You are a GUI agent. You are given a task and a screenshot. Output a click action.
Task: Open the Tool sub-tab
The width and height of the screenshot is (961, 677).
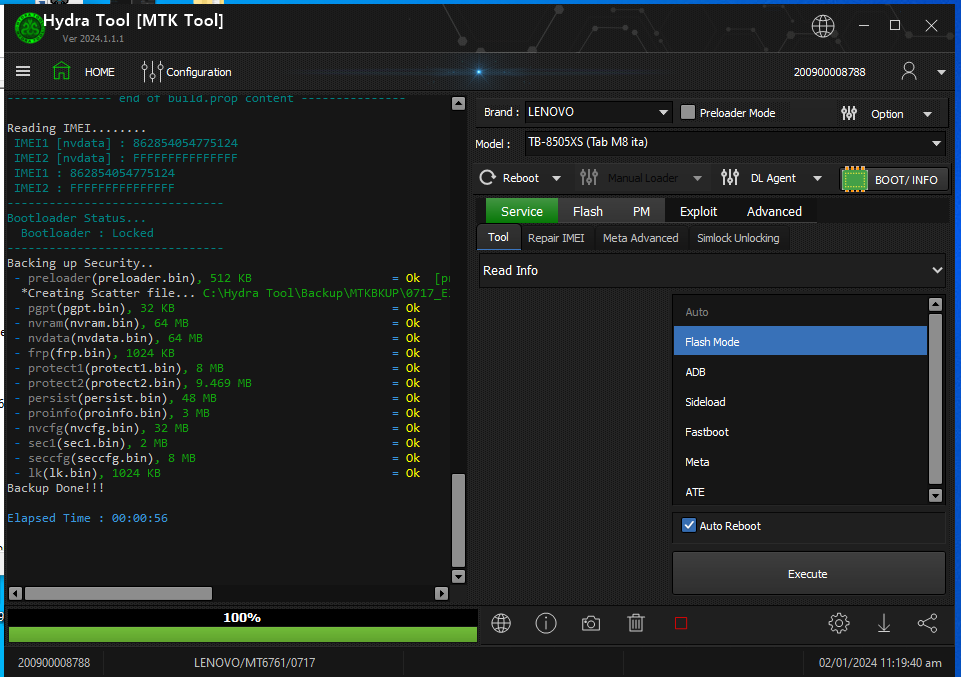(498, 237)
